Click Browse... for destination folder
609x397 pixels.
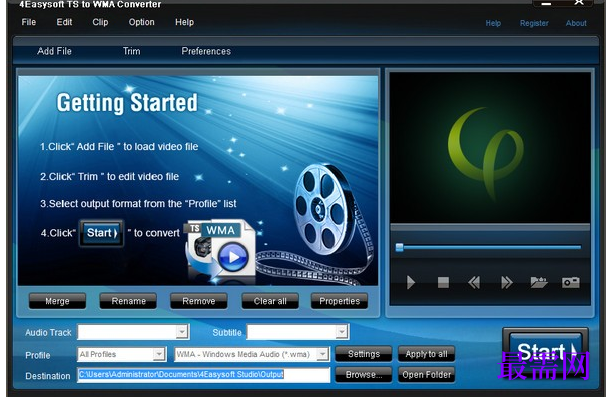pos(364,375)
